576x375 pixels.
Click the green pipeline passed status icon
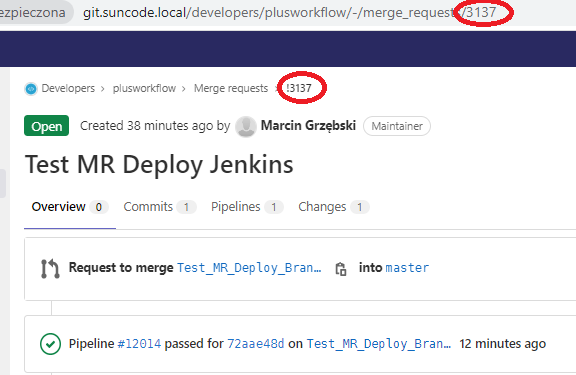50,344
